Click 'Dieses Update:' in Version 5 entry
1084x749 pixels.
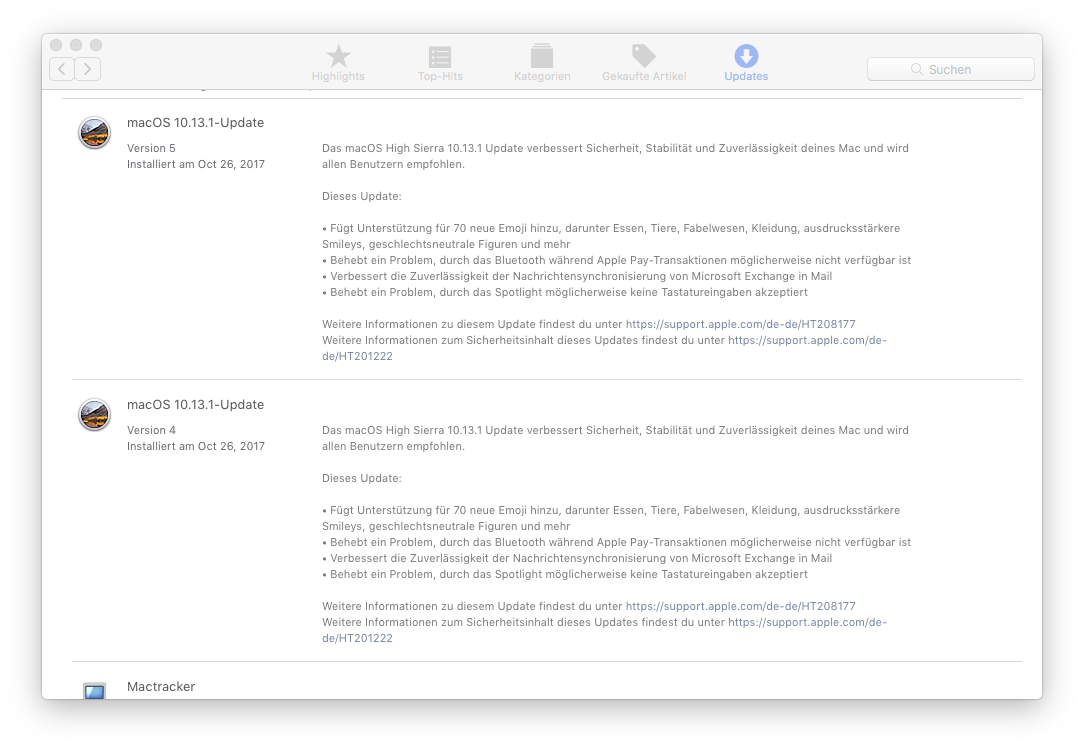click(x=362, y=196)
